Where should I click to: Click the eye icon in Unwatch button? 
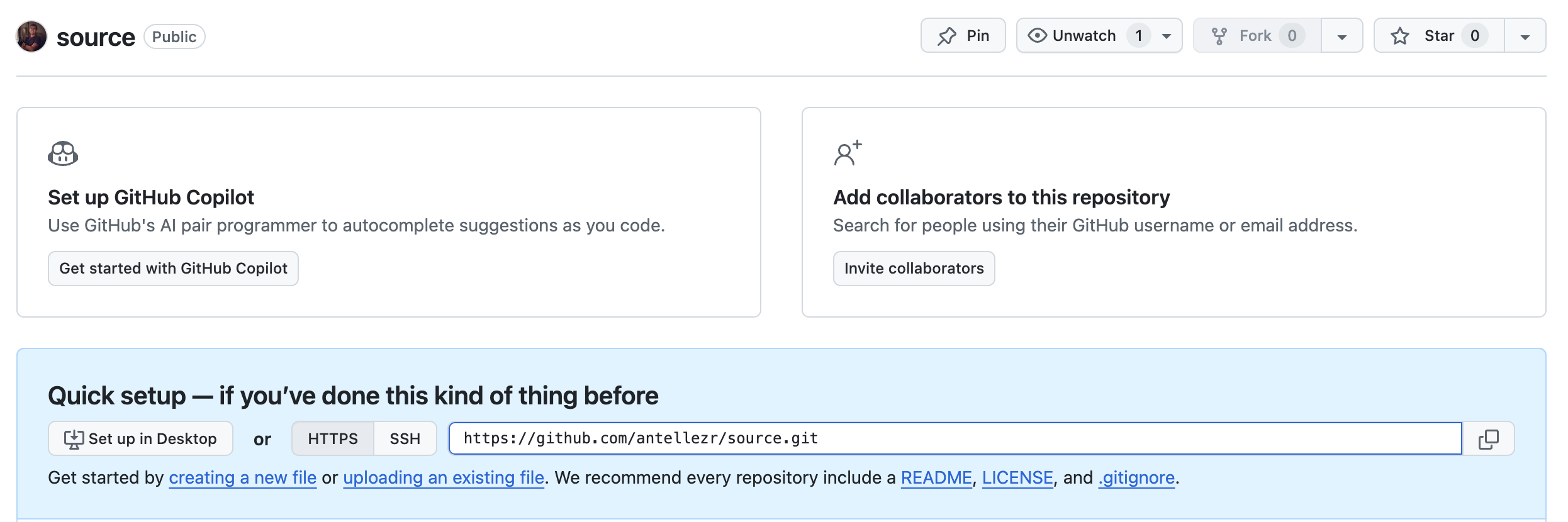(x=1037, y=36)
